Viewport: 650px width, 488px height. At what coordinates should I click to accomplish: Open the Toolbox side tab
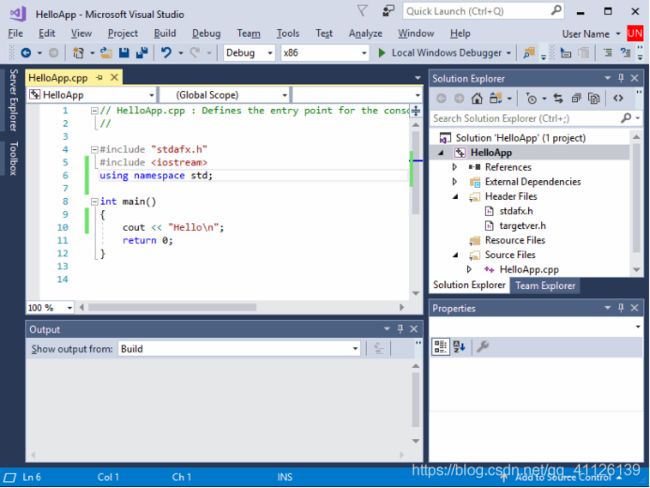[x=13, y=158]
